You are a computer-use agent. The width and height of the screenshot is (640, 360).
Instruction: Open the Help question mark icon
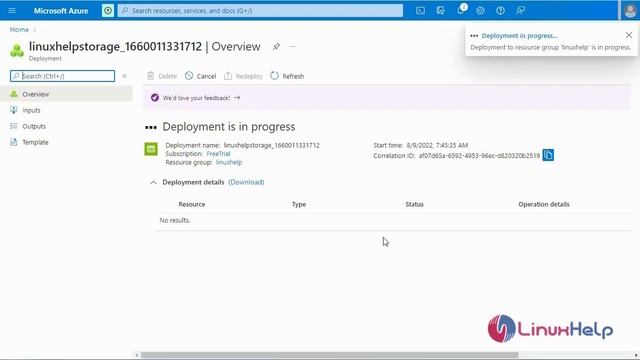point(500,11)
